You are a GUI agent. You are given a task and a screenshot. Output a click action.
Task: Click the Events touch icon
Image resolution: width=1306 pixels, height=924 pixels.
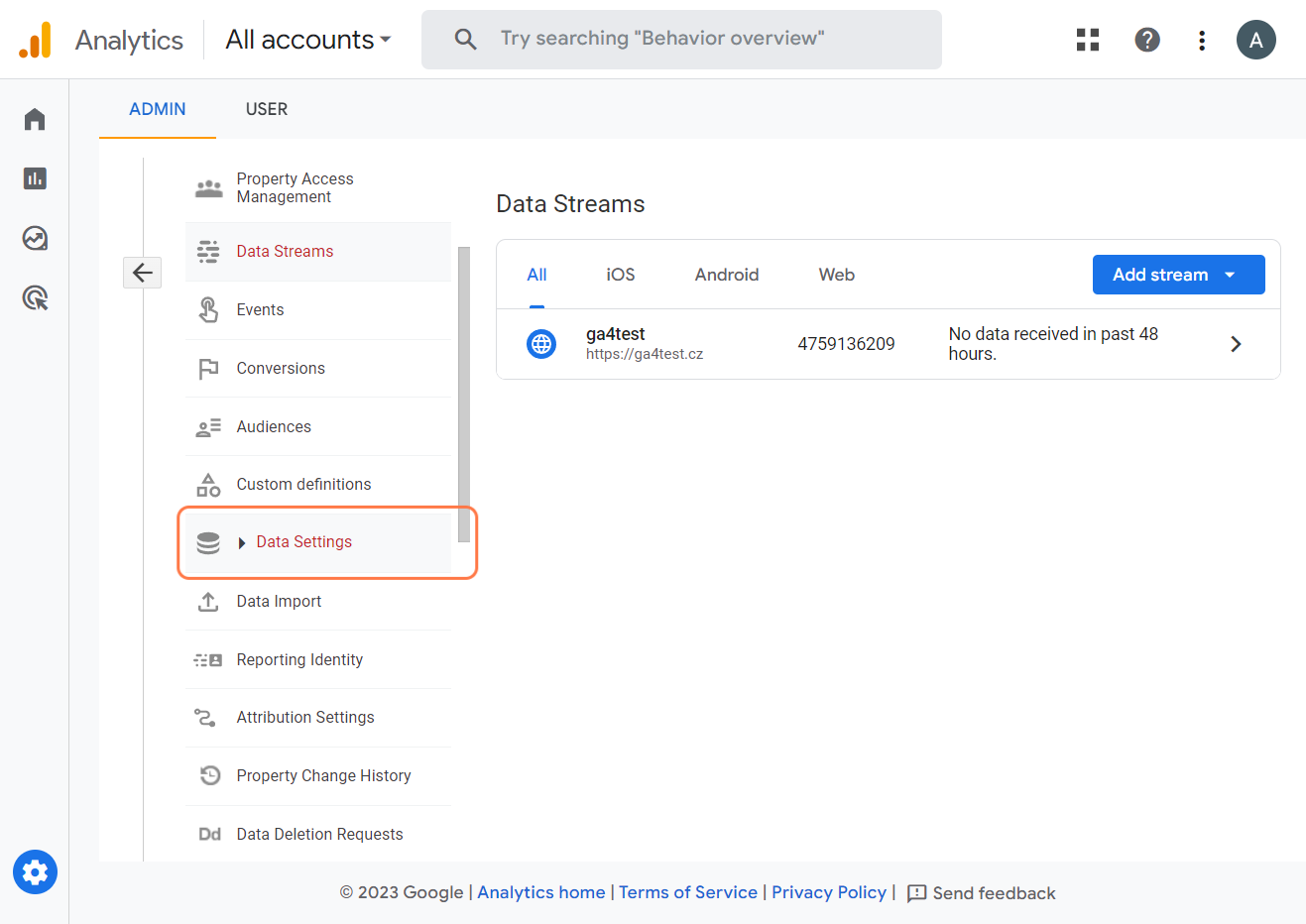[208, 309]
